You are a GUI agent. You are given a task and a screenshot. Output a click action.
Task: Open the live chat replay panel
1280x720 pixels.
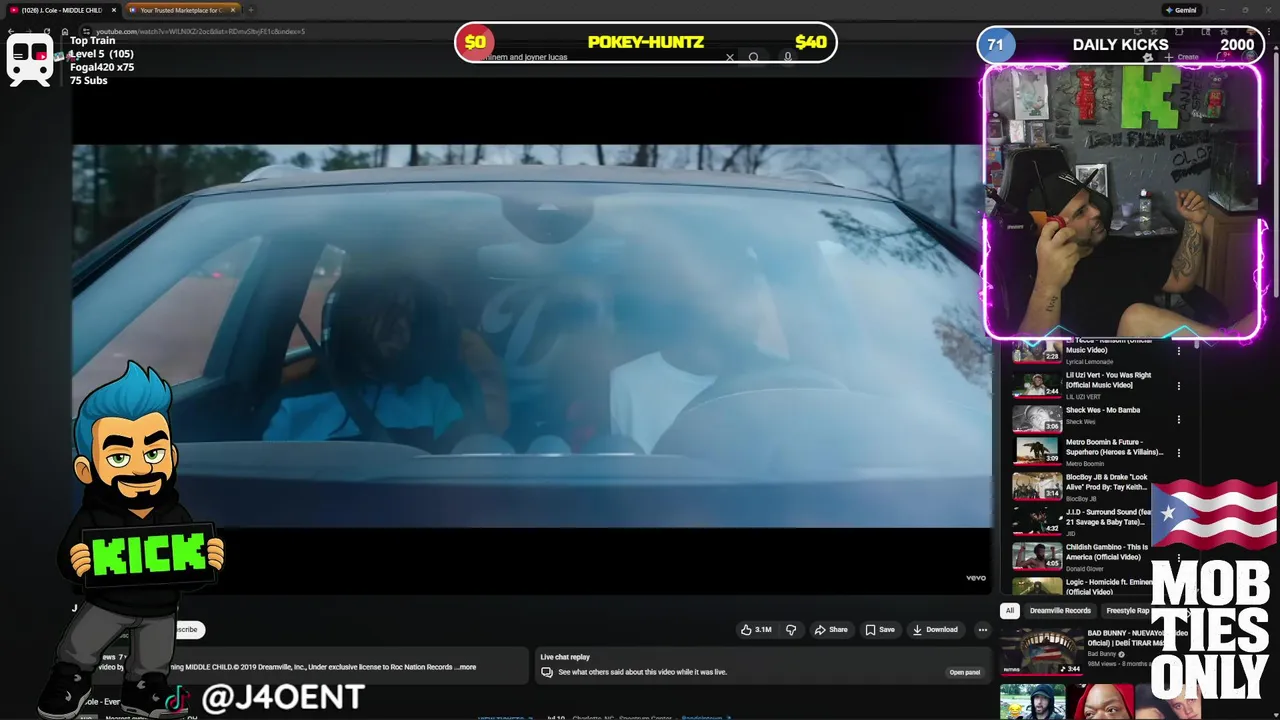pos(964,672)
